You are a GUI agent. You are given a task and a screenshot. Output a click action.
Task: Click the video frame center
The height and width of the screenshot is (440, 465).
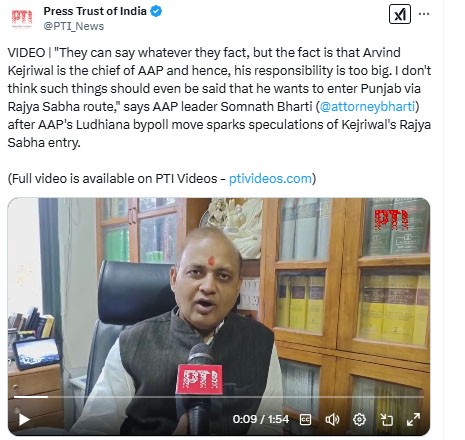click(x=219, y=317)
